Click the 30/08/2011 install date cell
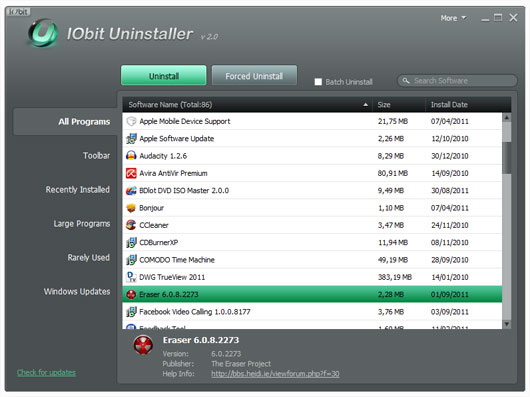This screenshot has height=397, width=530. click(x=450, y=191)
